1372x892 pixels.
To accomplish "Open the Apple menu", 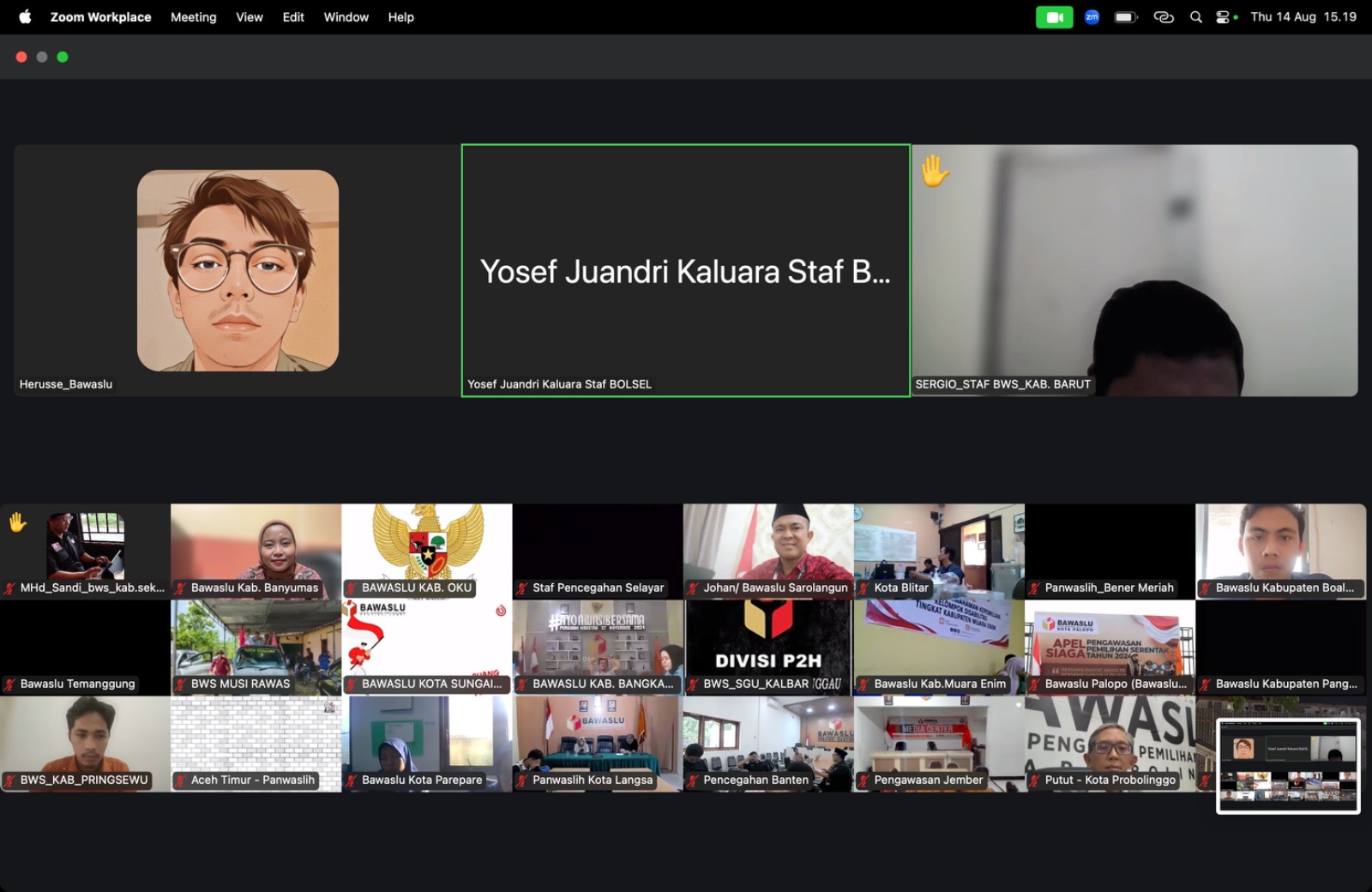I will tap(25, 17).
